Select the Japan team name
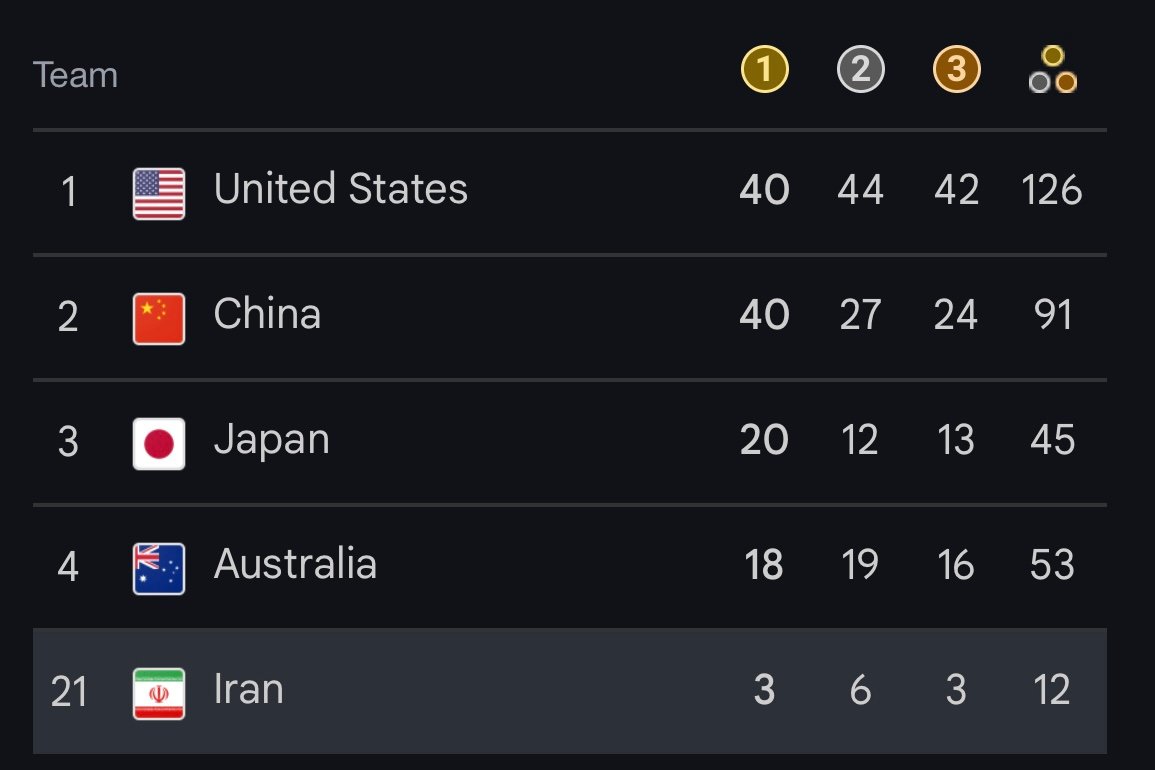 (x=271, y=441)
